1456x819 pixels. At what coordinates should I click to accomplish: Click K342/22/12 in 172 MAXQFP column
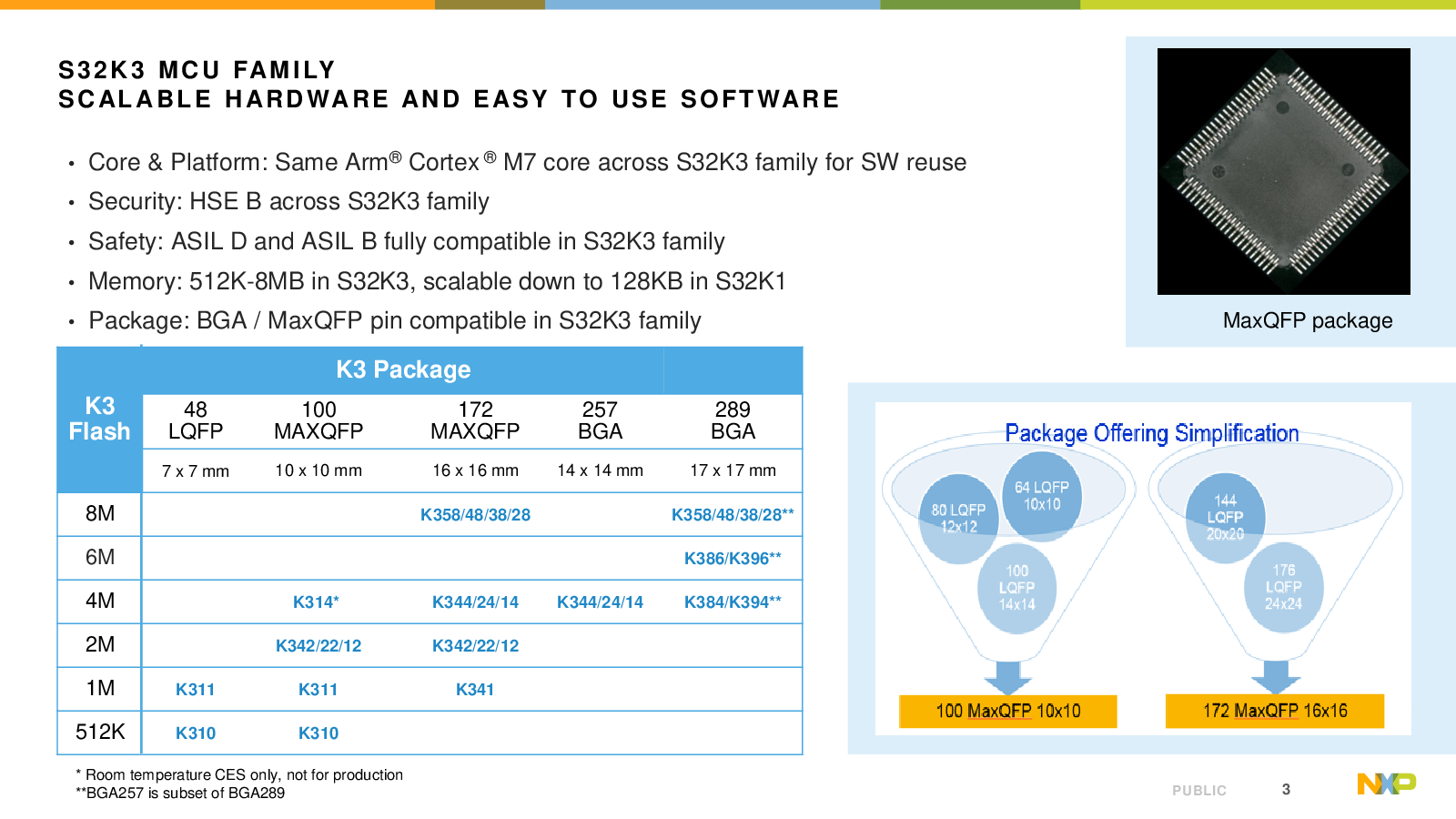pos(475,646)
